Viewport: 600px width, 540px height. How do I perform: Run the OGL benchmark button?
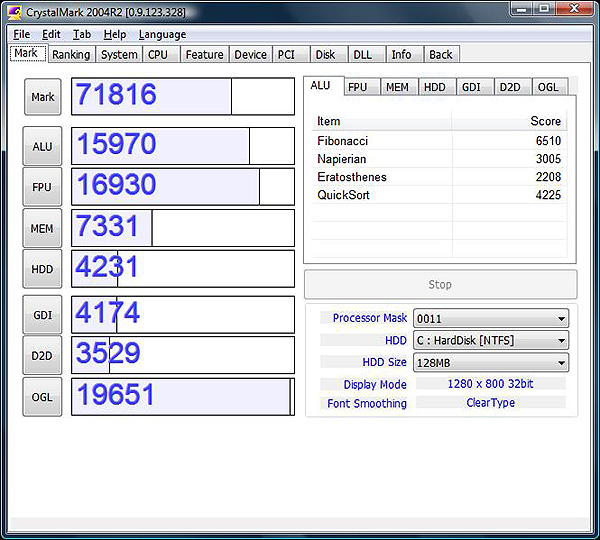[x=42, y=397]
